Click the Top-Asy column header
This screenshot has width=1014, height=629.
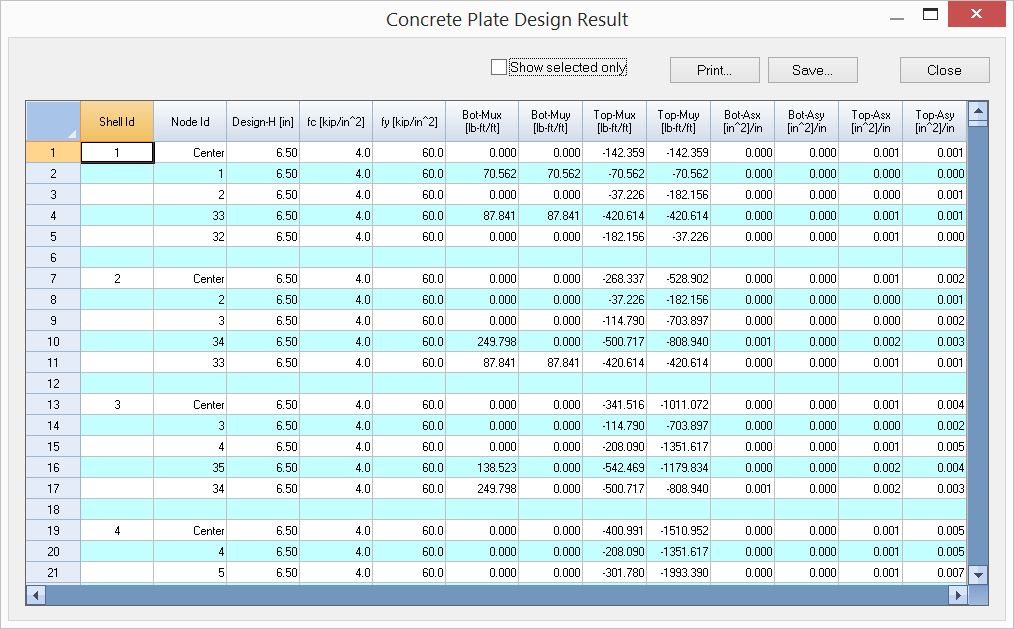tap(938, 120)
